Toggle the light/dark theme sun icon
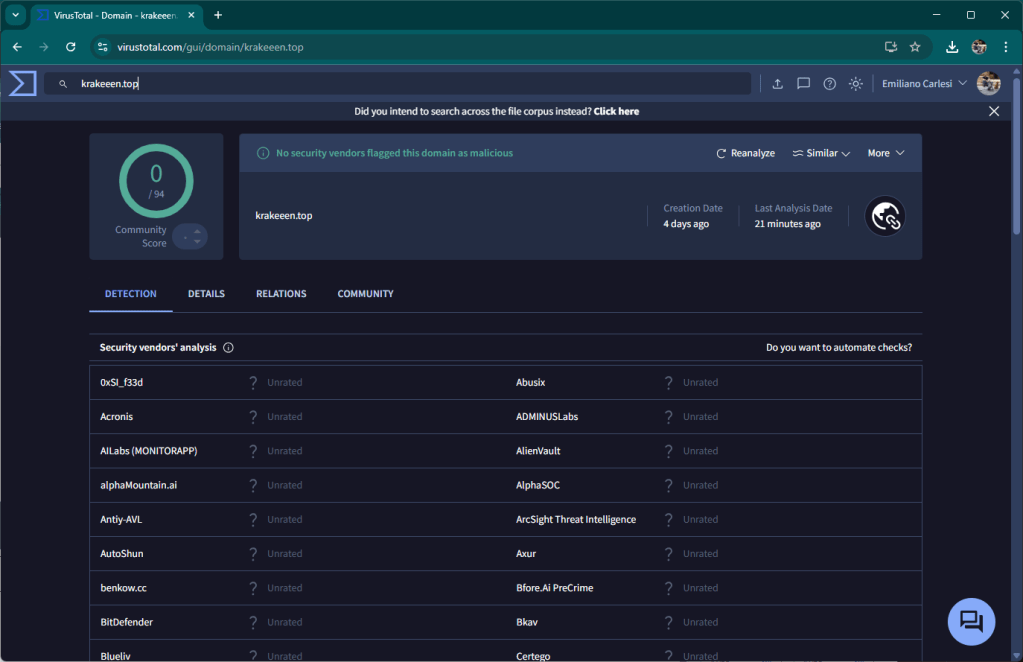1023x662 pixels. pos(855,84)
